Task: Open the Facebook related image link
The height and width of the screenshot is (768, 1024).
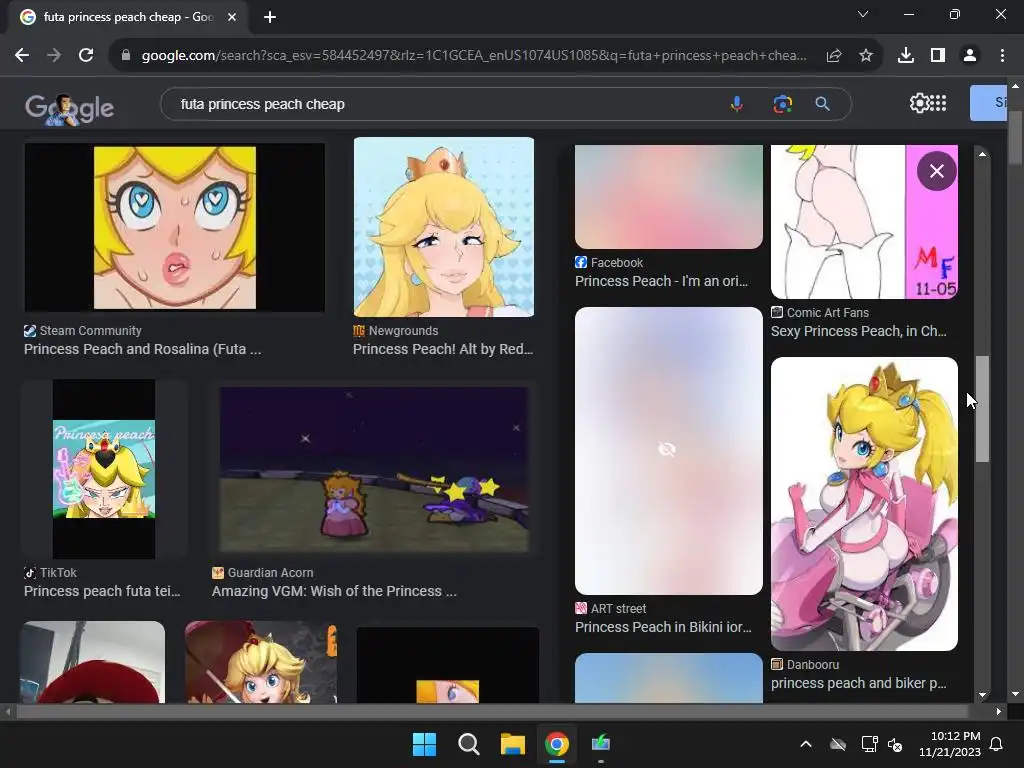Action: click(661, 281)
